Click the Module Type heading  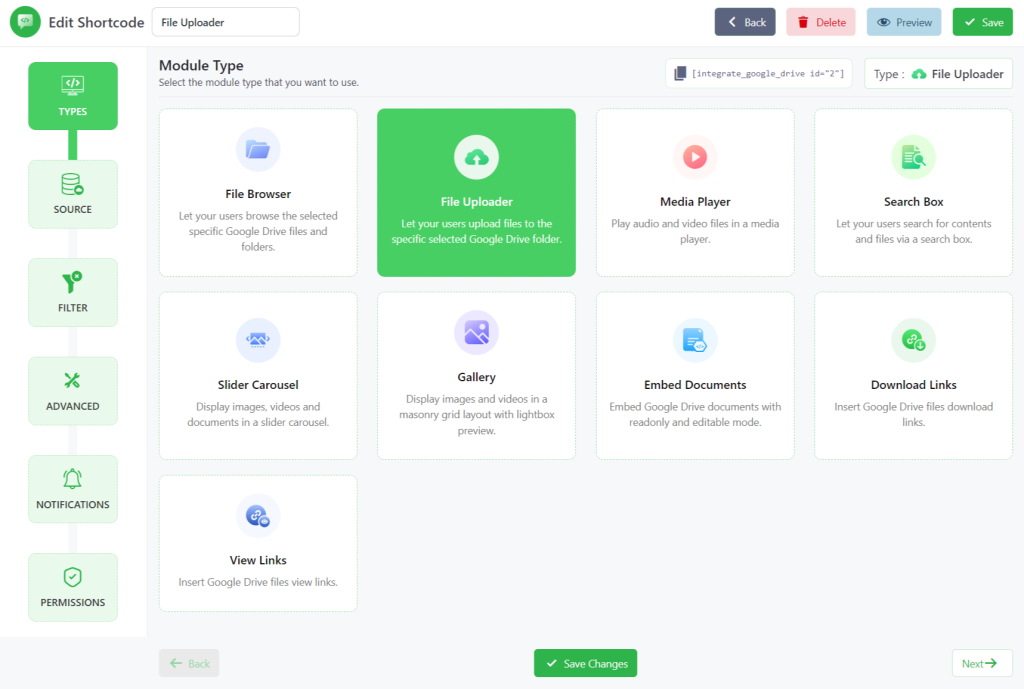tap(201, 65)
